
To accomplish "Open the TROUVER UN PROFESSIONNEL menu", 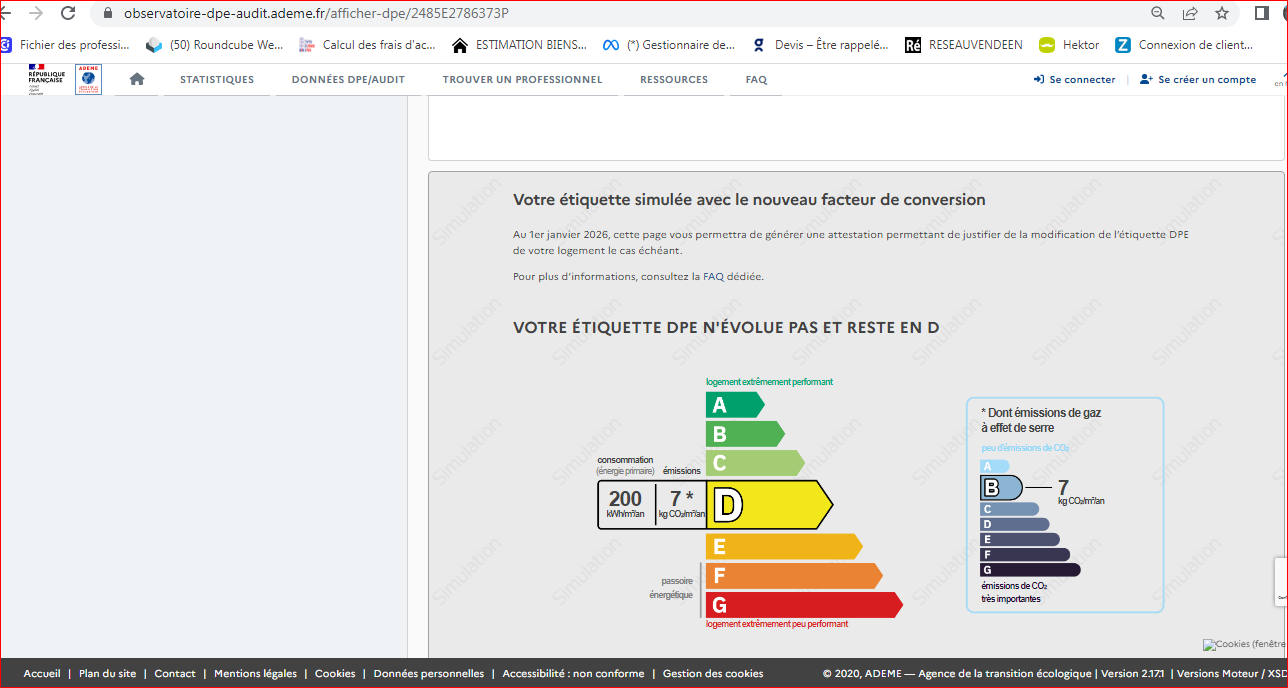I will coord(522,80).
